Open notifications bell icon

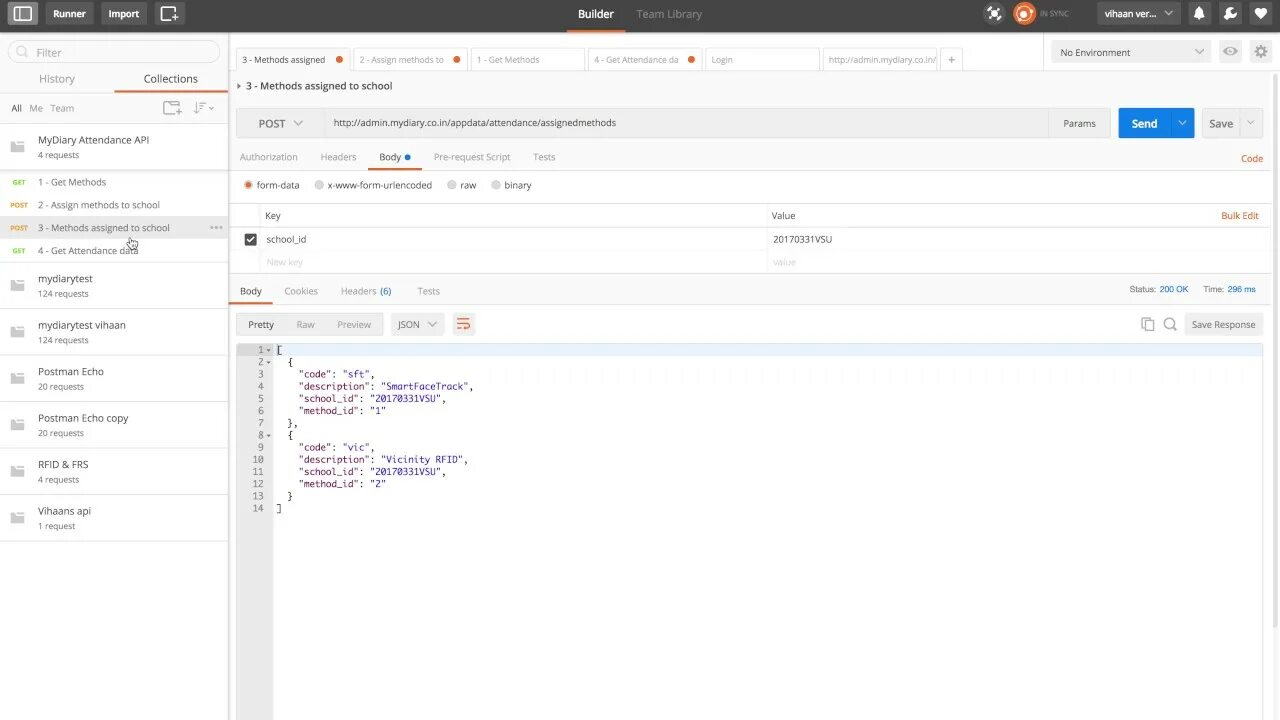click(x=1199, y=14)
